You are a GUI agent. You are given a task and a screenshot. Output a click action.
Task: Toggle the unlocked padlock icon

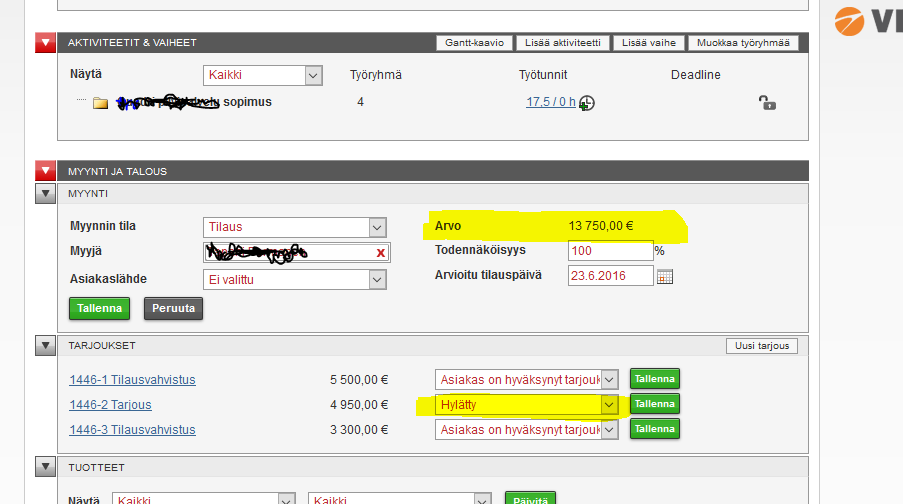[767, 103]
